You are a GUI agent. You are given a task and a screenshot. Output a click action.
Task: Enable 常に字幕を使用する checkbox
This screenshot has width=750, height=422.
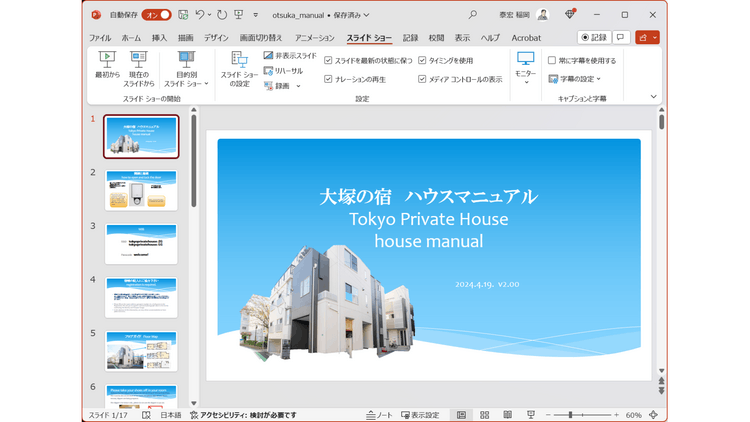551,60
